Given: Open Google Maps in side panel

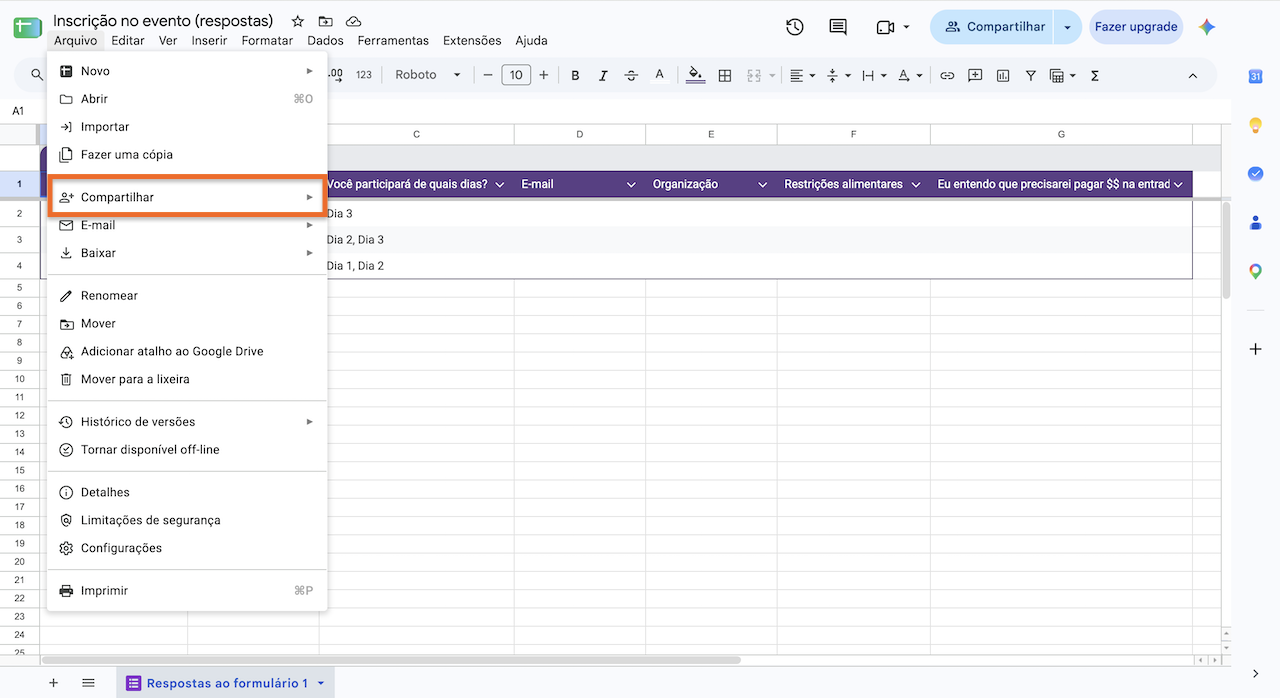Looking at the screenshot, I should click(1256, 271).
